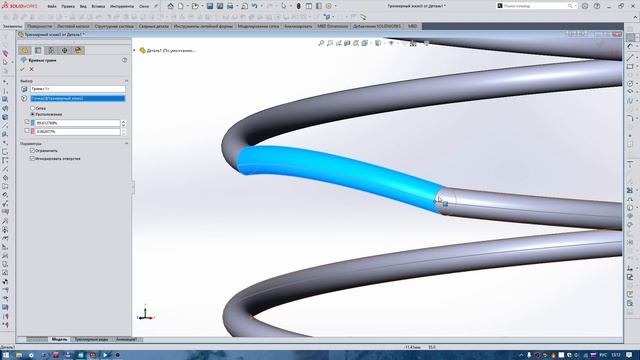Switch to the Листовой металл ribbon tab
The image size is (640, 360).
tap(73, 26)
